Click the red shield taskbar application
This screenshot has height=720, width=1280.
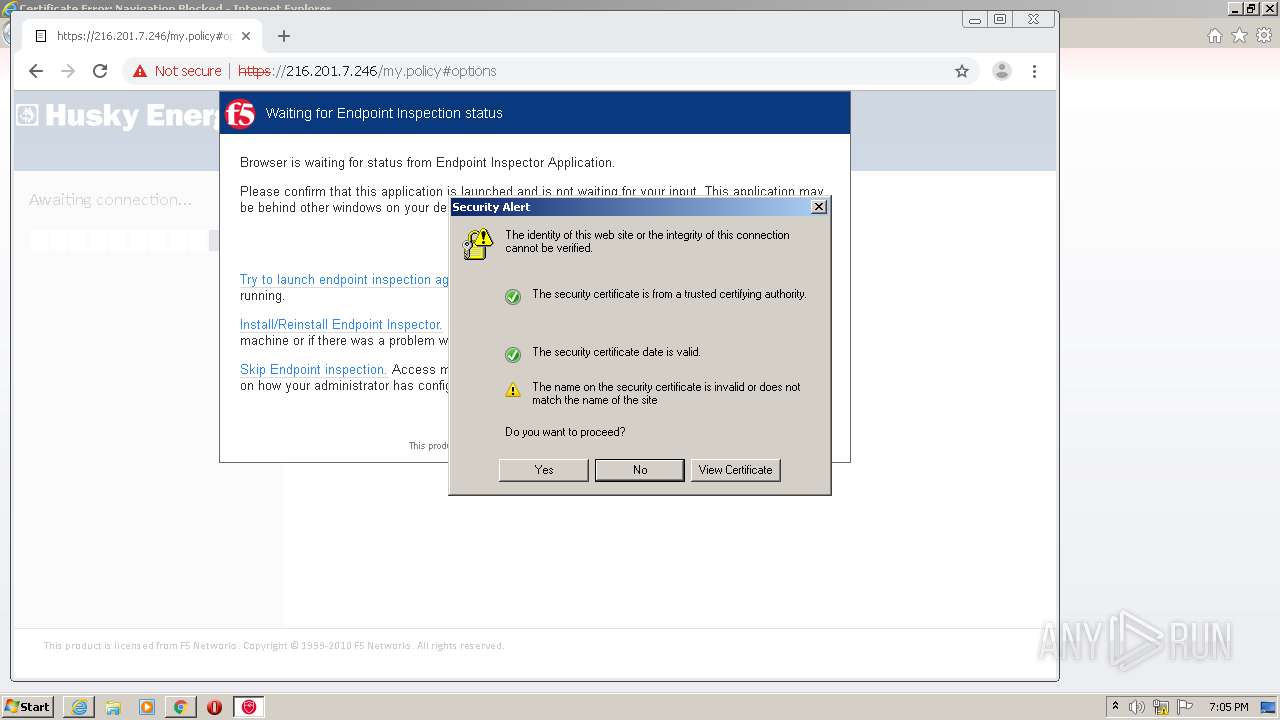click(249, 707)
